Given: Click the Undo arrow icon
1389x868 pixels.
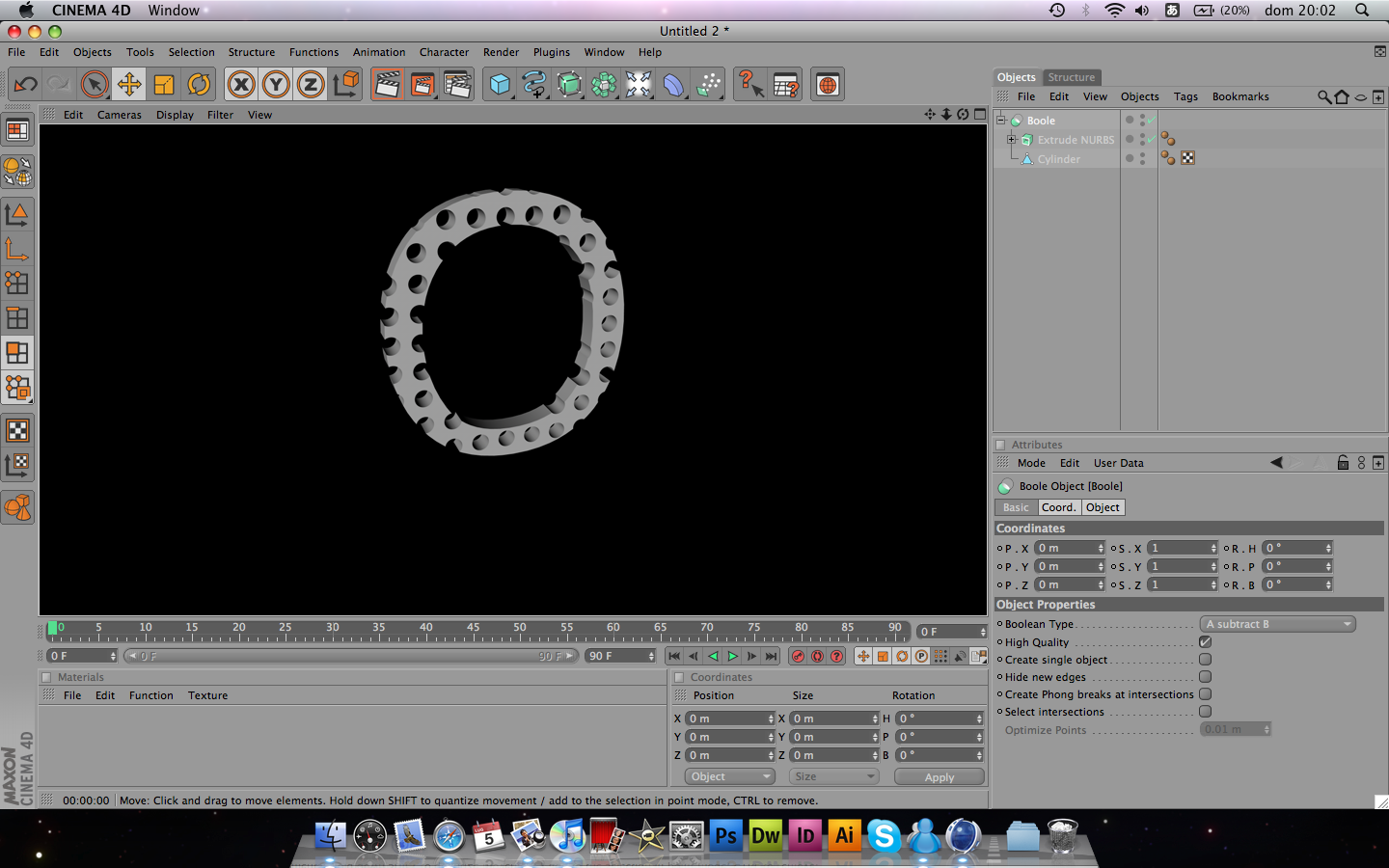Looking at the screenshot, I should (26, 85).
